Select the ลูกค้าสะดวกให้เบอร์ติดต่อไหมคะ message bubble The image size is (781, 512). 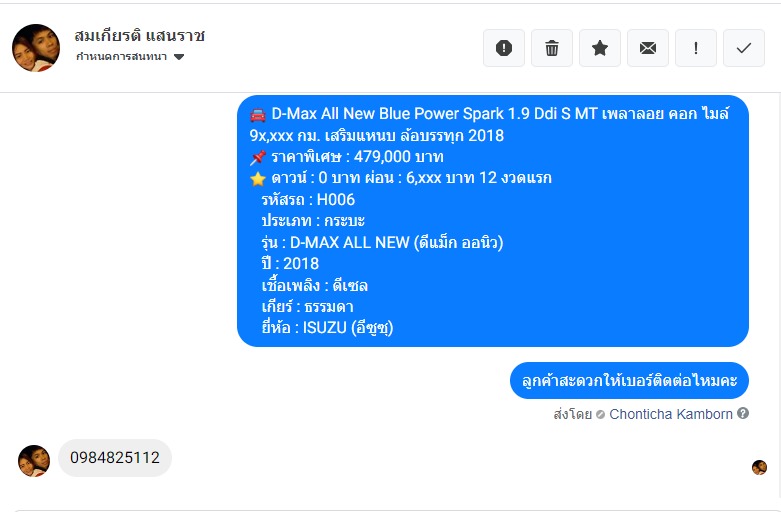click(629, 381)
